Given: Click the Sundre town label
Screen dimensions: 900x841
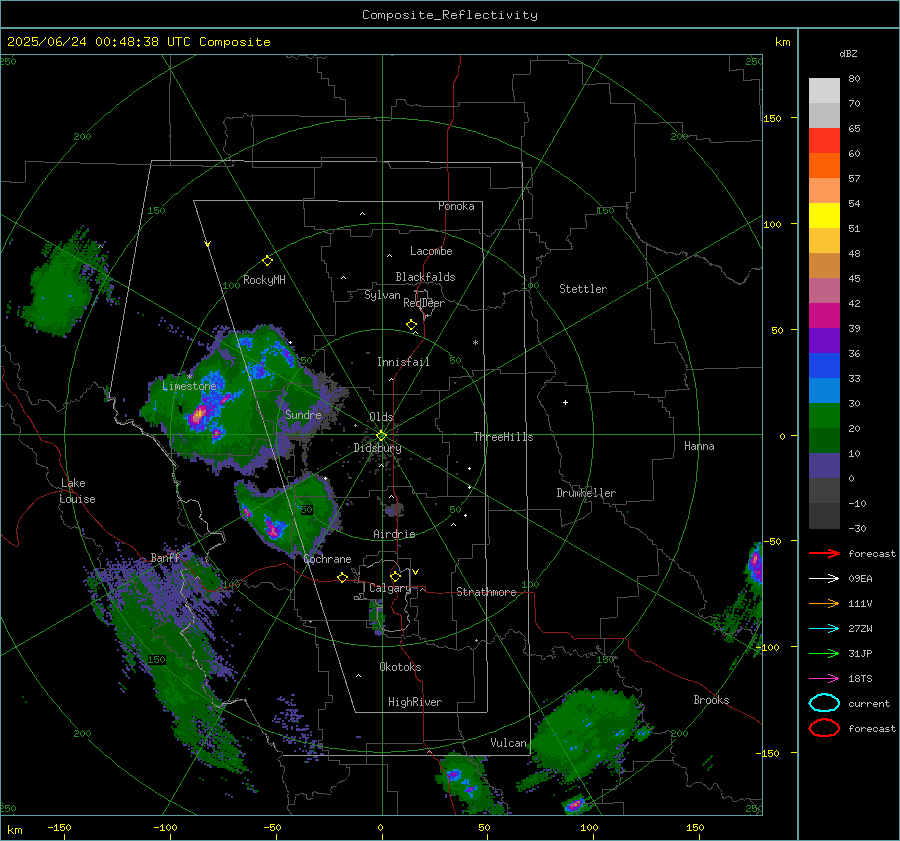Looking at the screenshot, I should point(303,414).
